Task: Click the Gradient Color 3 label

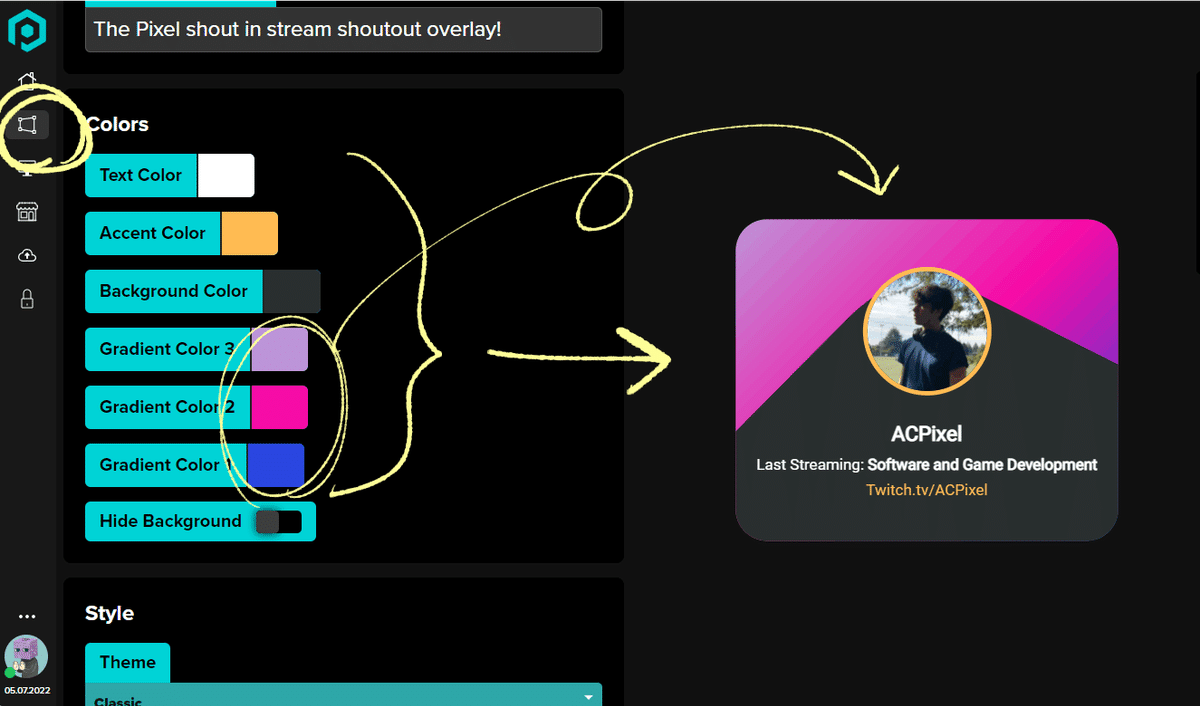Action: [167, 349]
